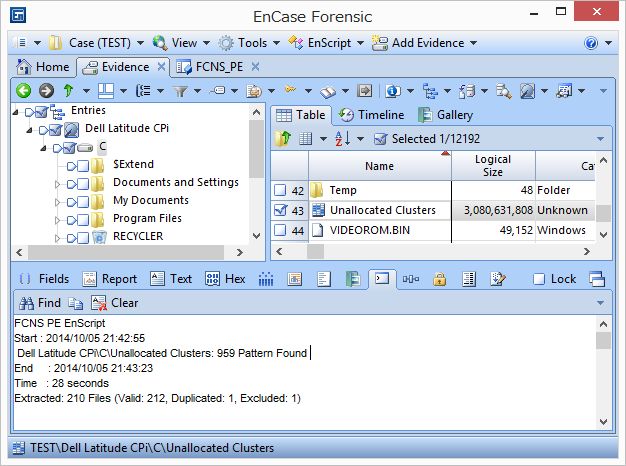Toggle the $Extend folder checkbox
This screenshot has height=466, width=626.
coord(83,166)
